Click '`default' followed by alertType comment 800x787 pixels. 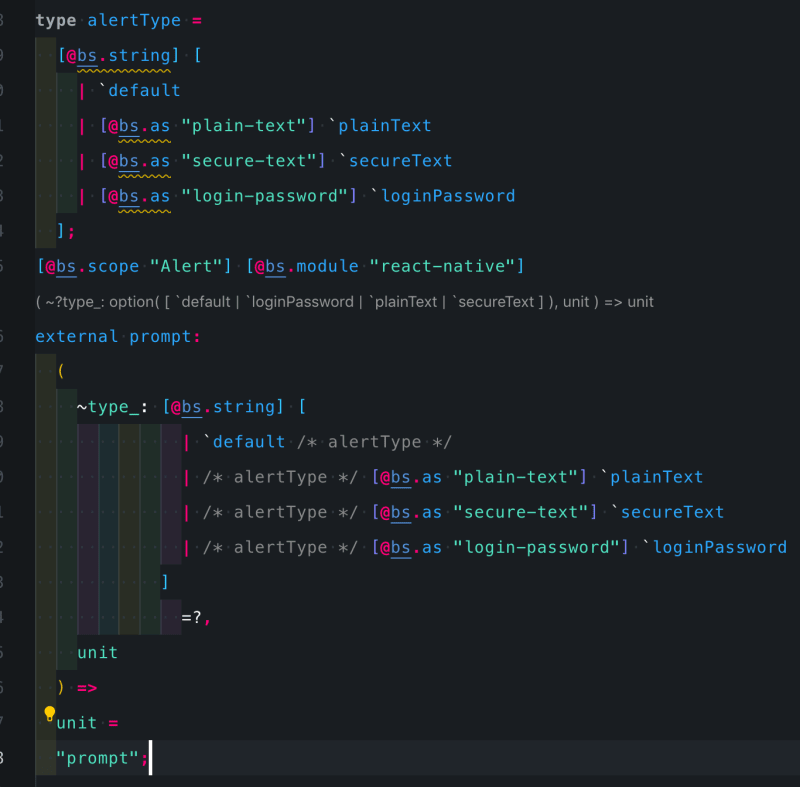point(244,442)
